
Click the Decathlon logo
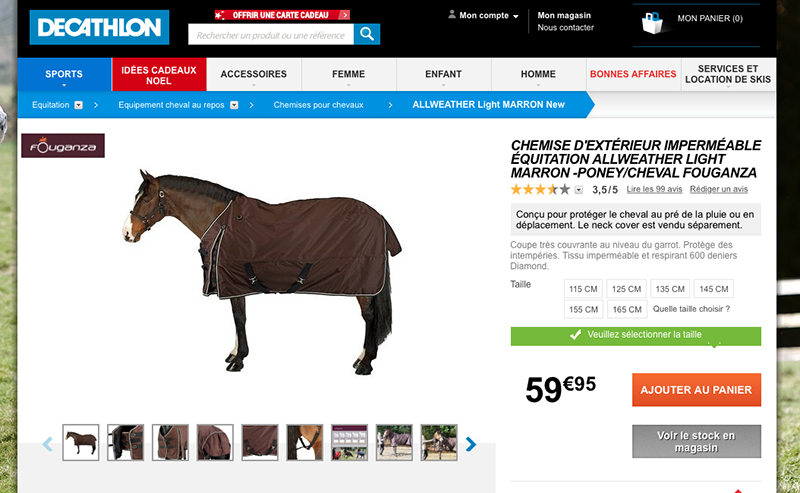pos(99,27)
